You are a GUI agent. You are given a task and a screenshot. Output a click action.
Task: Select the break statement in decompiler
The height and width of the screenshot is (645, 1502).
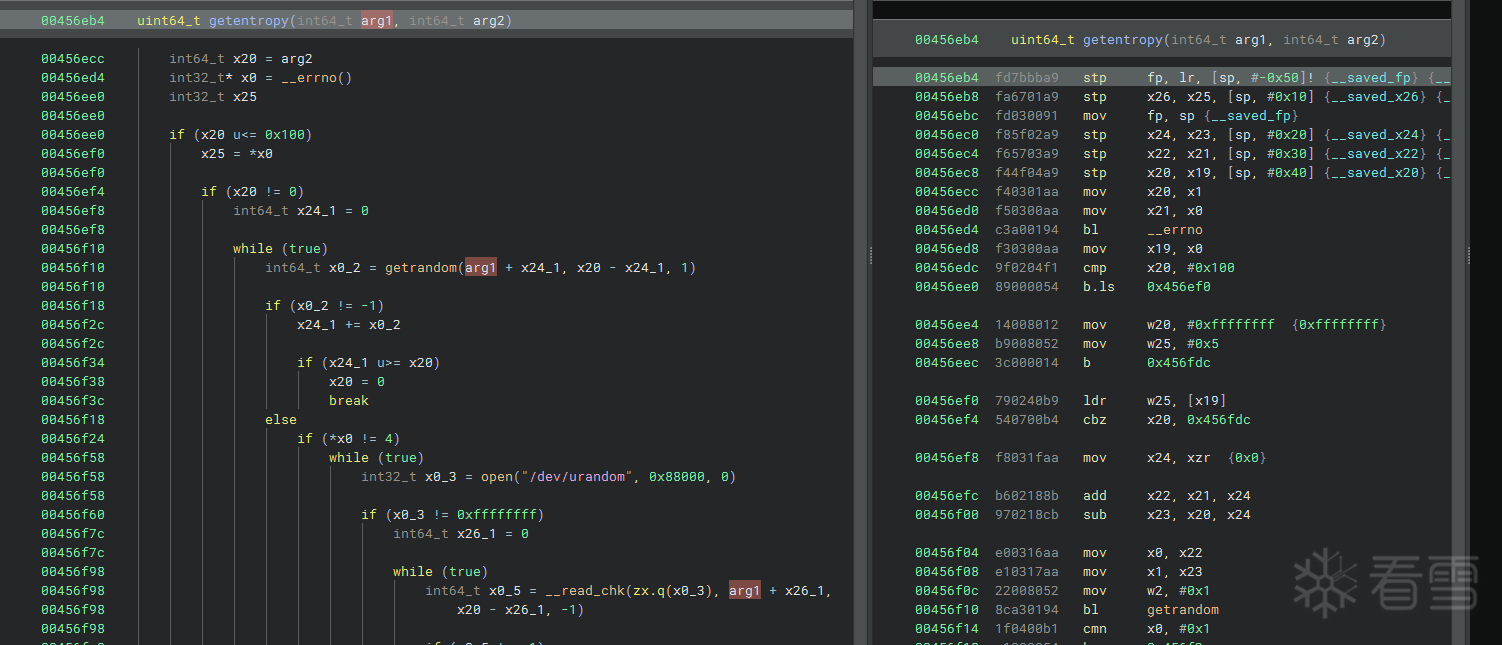click(349, 401)
